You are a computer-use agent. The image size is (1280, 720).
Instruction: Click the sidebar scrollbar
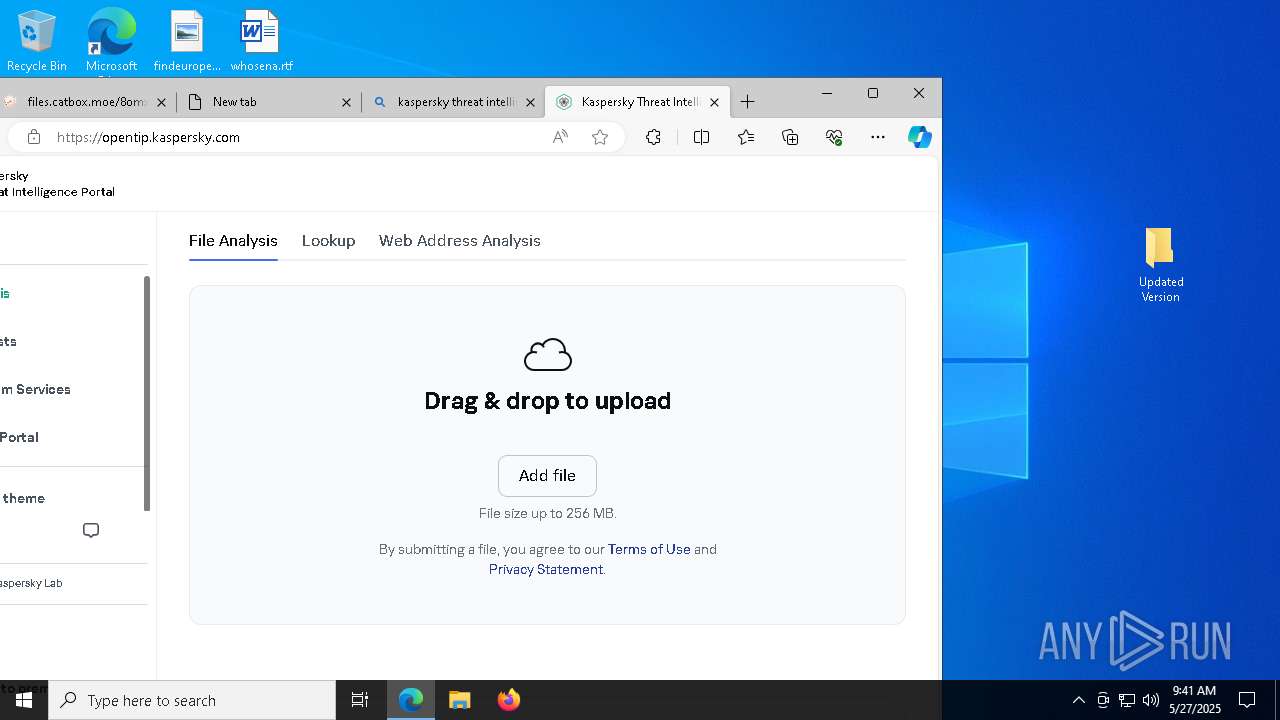tap(147, 394)
